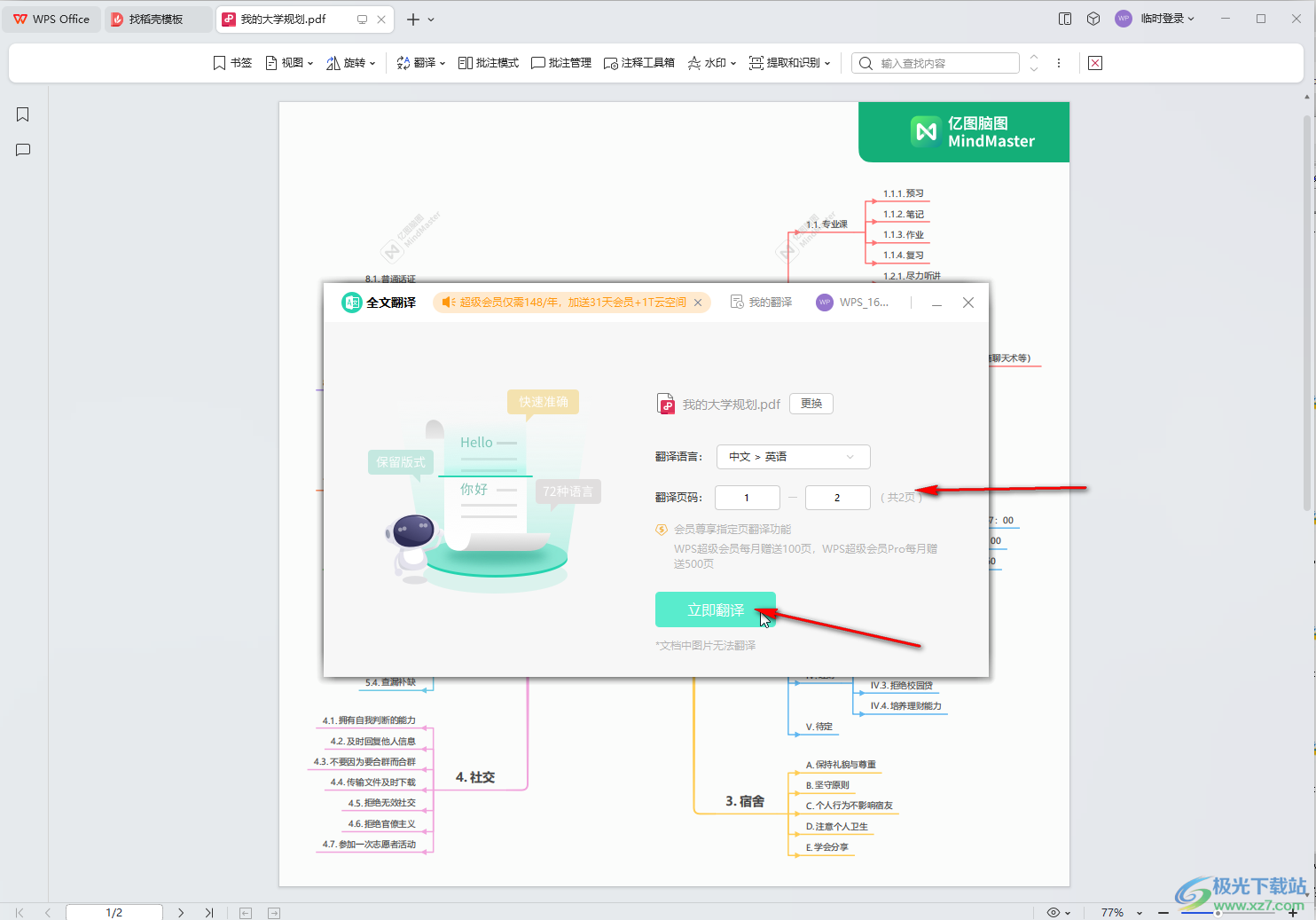Click the start page field showing 1

(748, 498)
